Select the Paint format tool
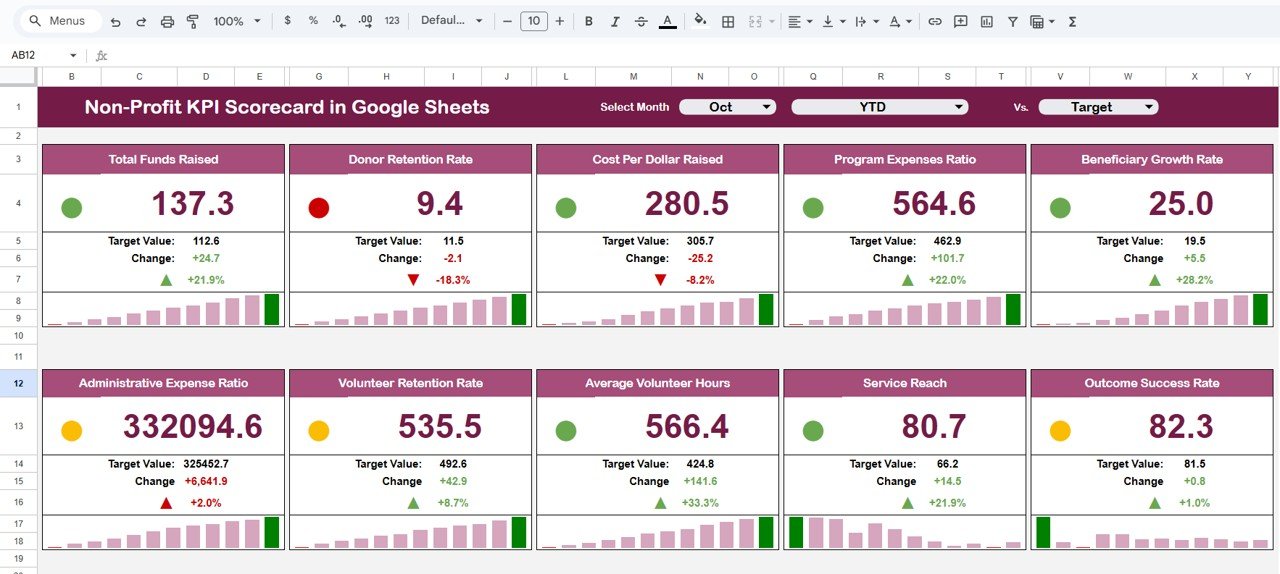Viewport: 1280px width, 574px height. [x=193, y=21]
